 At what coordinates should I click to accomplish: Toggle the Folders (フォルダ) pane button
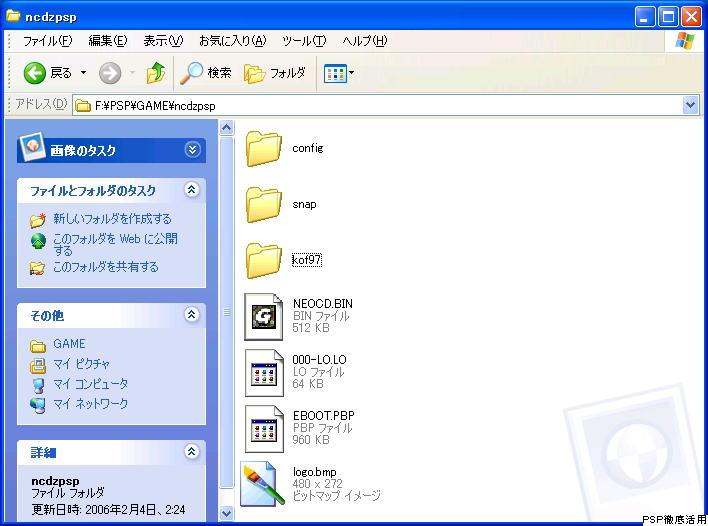(x=275, y=73)
